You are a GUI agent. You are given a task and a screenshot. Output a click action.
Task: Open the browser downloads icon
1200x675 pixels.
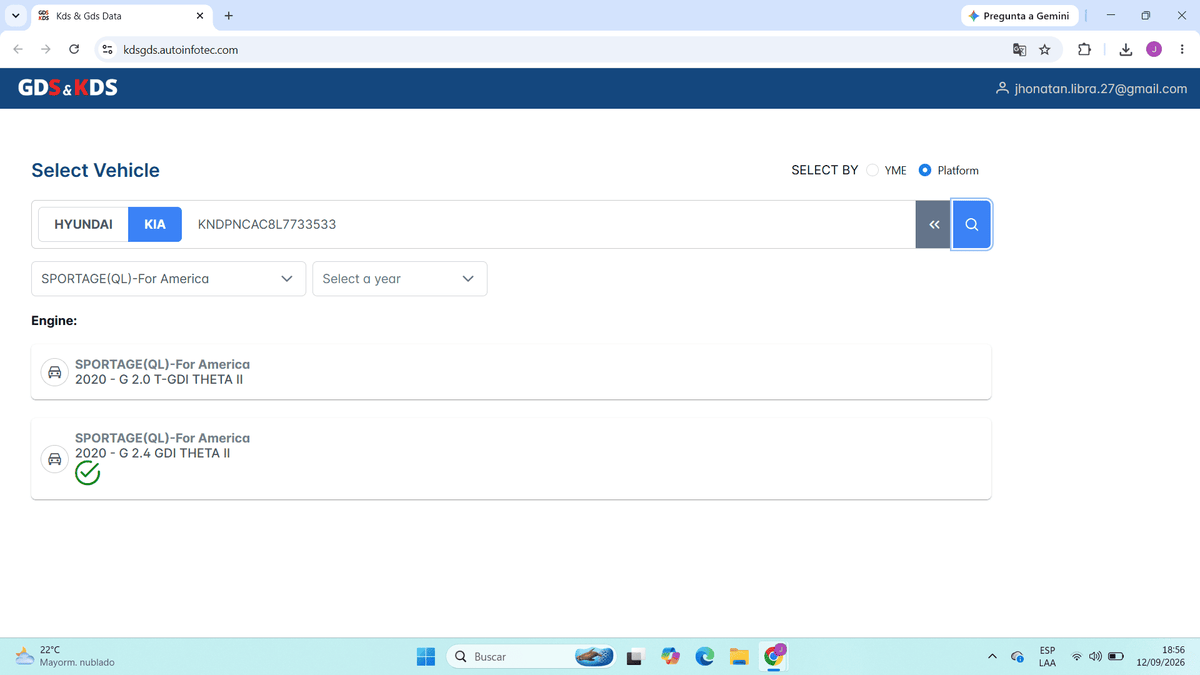(x=1125, y=49)
